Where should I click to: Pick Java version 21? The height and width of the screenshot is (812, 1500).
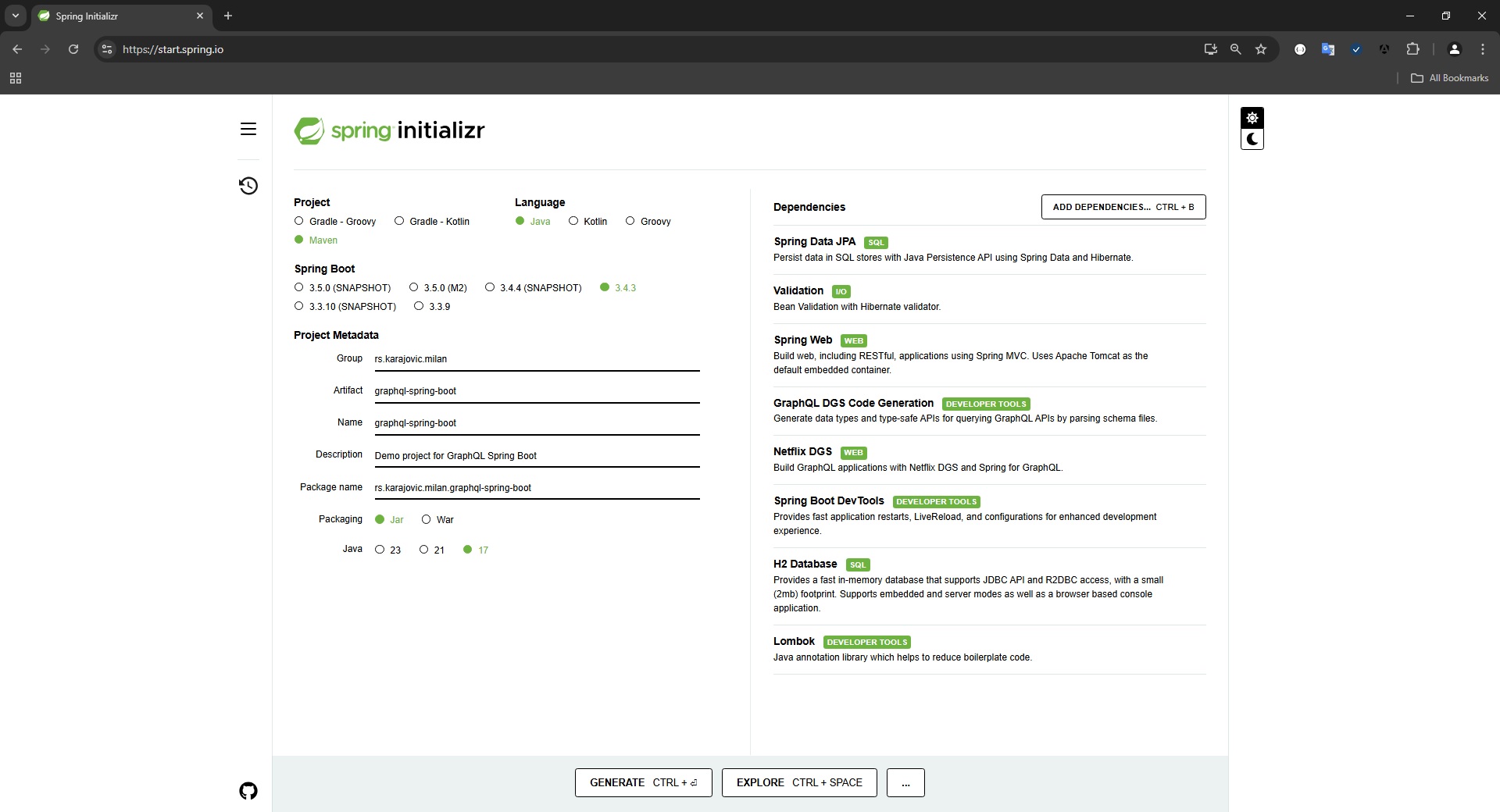[424, 550]
